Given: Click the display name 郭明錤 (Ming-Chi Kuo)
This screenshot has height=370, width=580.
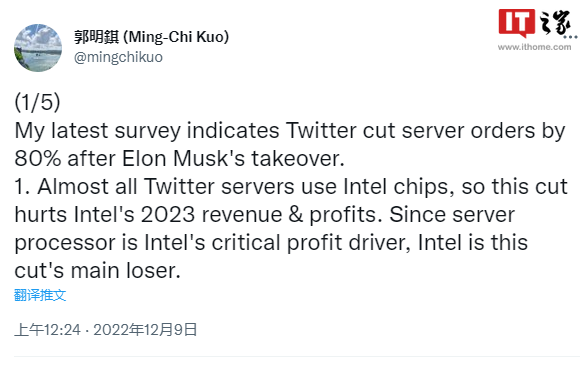Looking at the screenshot, I should tap(151, 37).
